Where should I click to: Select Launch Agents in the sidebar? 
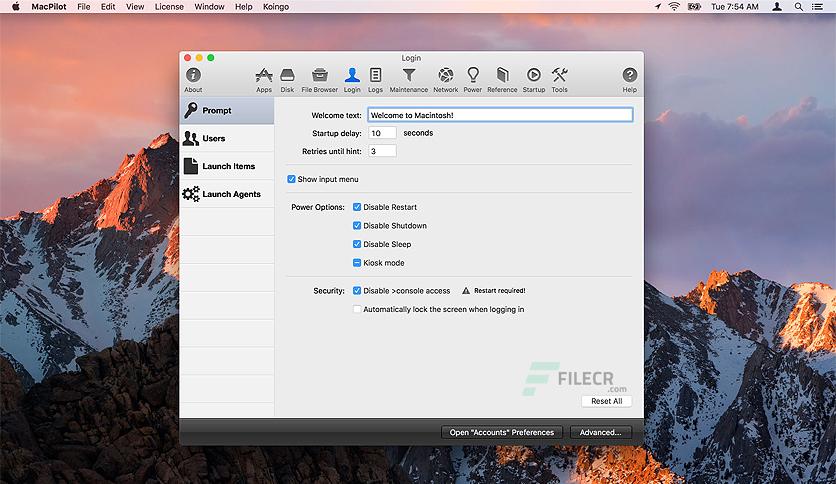click(227, 194)
